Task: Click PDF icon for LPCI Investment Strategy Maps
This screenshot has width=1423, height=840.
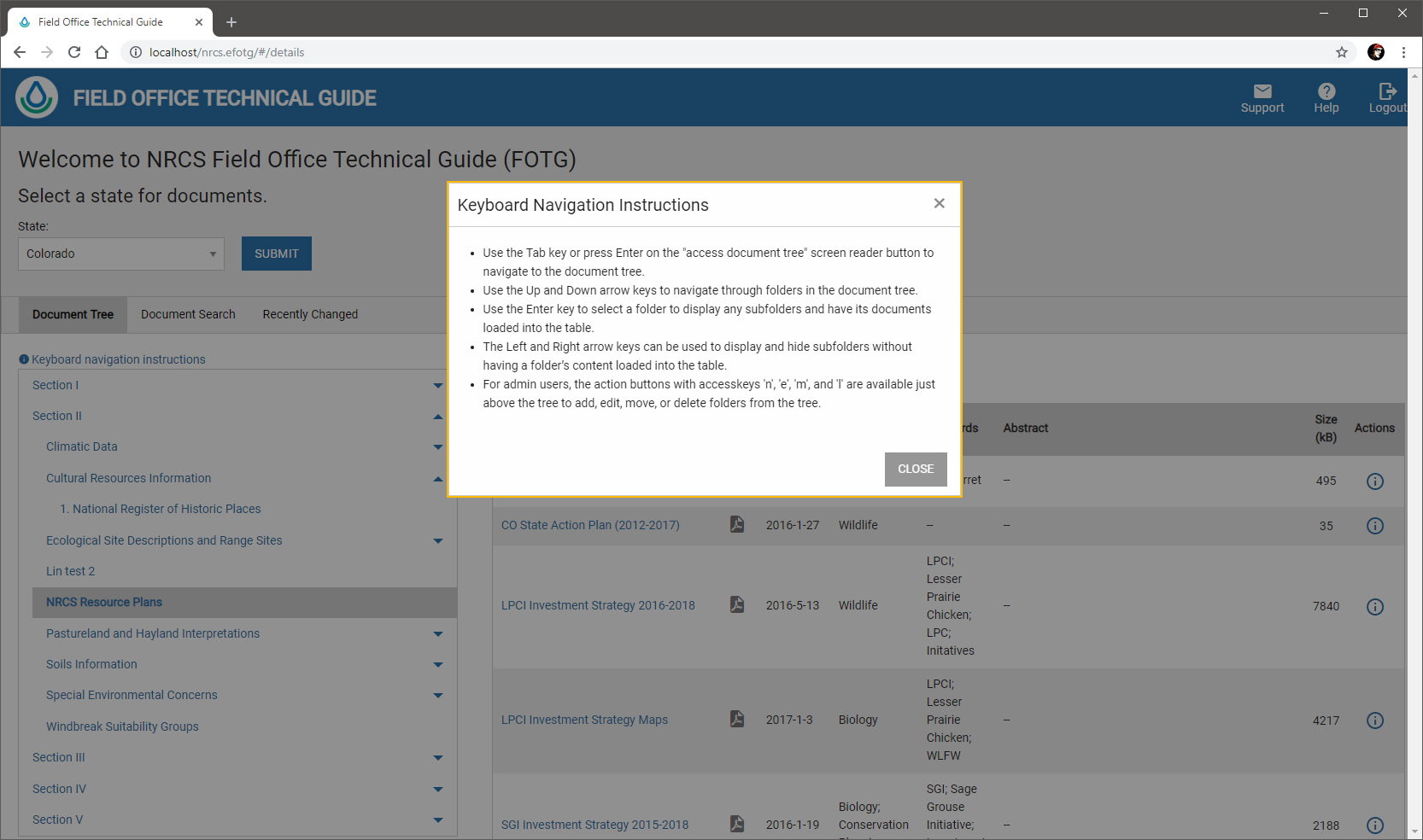Action: pos(737,719)
